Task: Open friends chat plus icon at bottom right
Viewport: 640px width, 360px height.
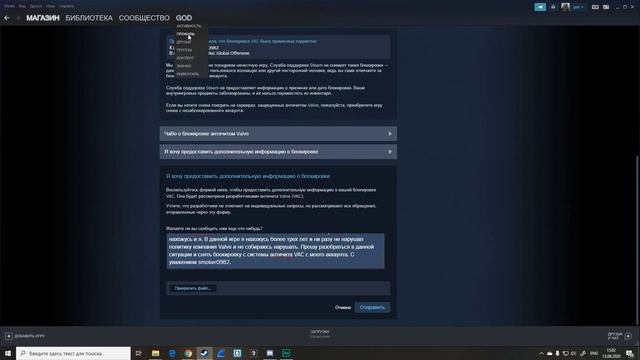Action: [x=628, y=336]
